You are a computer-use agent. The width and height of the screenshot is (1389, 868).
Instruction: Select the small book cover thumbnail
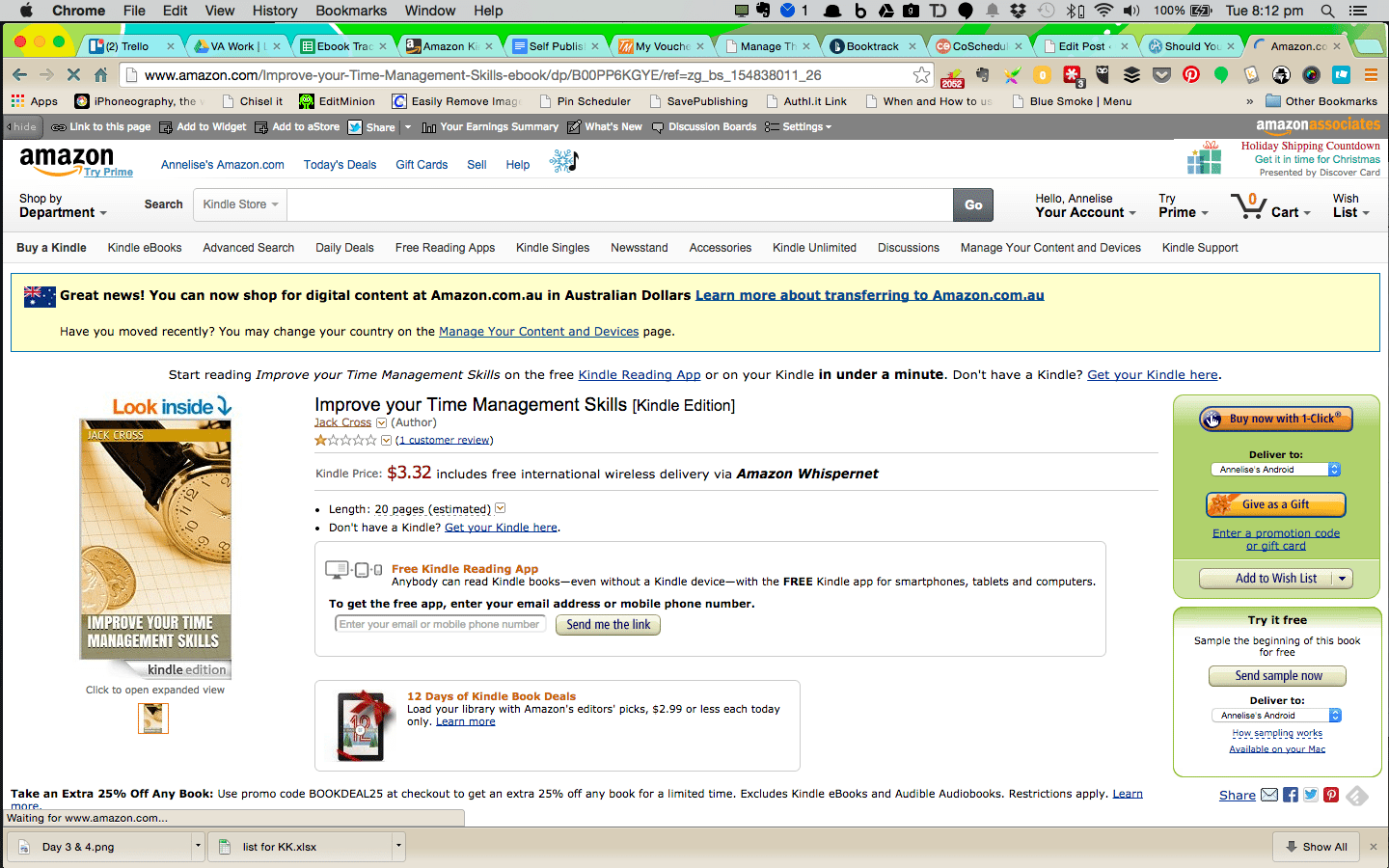[x=153, y=719]
